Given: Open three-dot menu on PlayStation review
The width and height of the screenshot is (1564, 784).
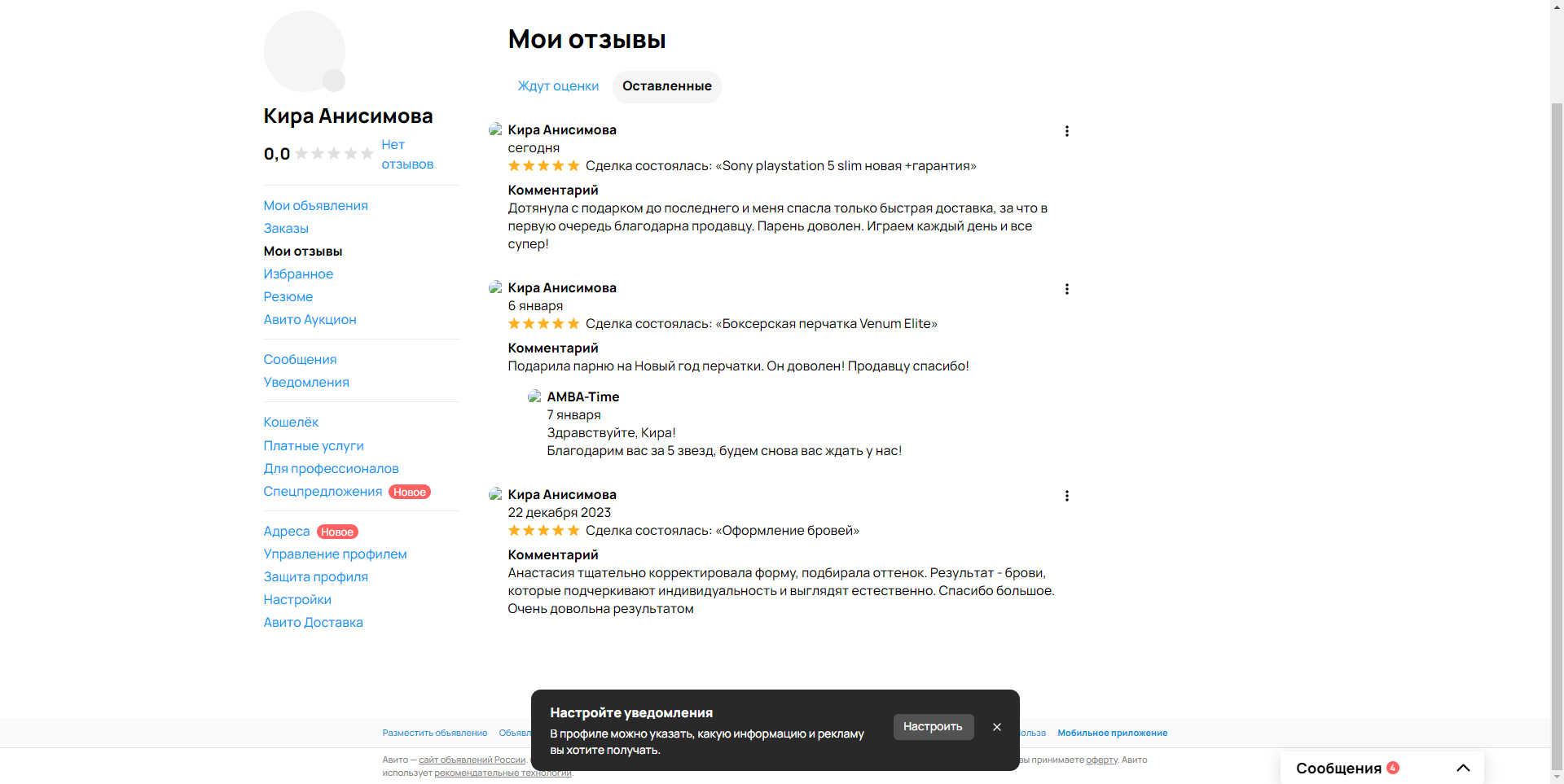Looking at the screenshot, I should pyautogui.click(x=1066, y=131).
